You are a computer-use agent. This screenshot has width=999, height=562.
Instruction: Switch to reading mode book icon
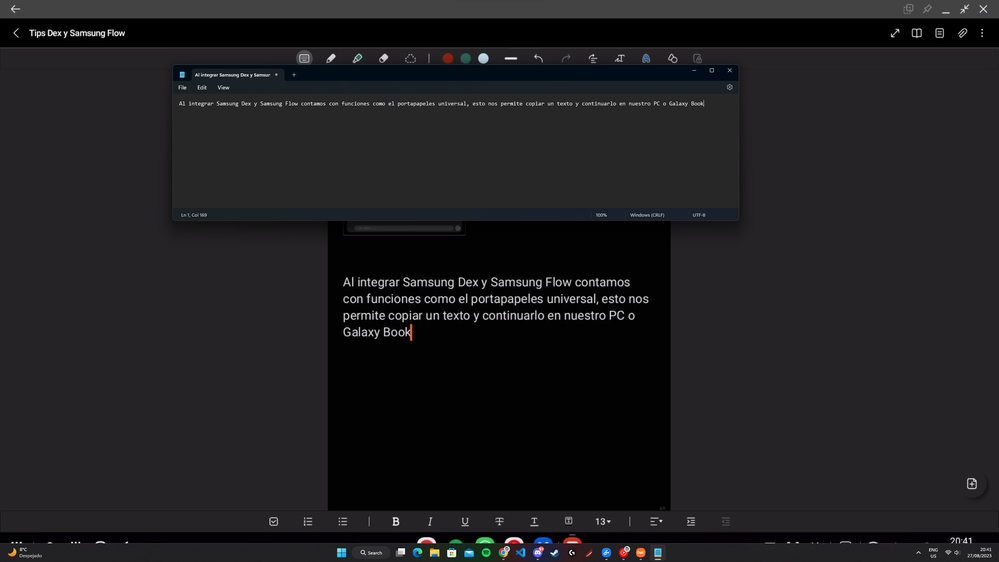(x=917, y=33)
